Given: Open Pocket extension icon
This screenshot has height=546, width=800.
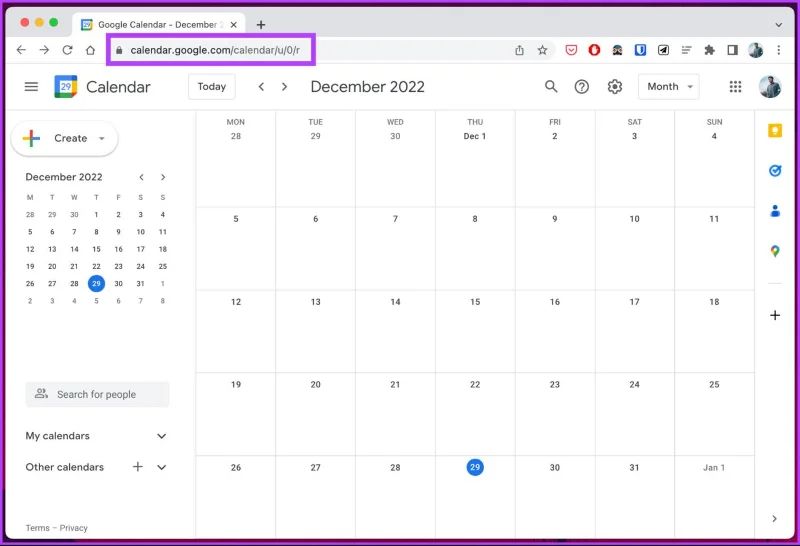Looking at the screenshot, I should click(571, 50).
